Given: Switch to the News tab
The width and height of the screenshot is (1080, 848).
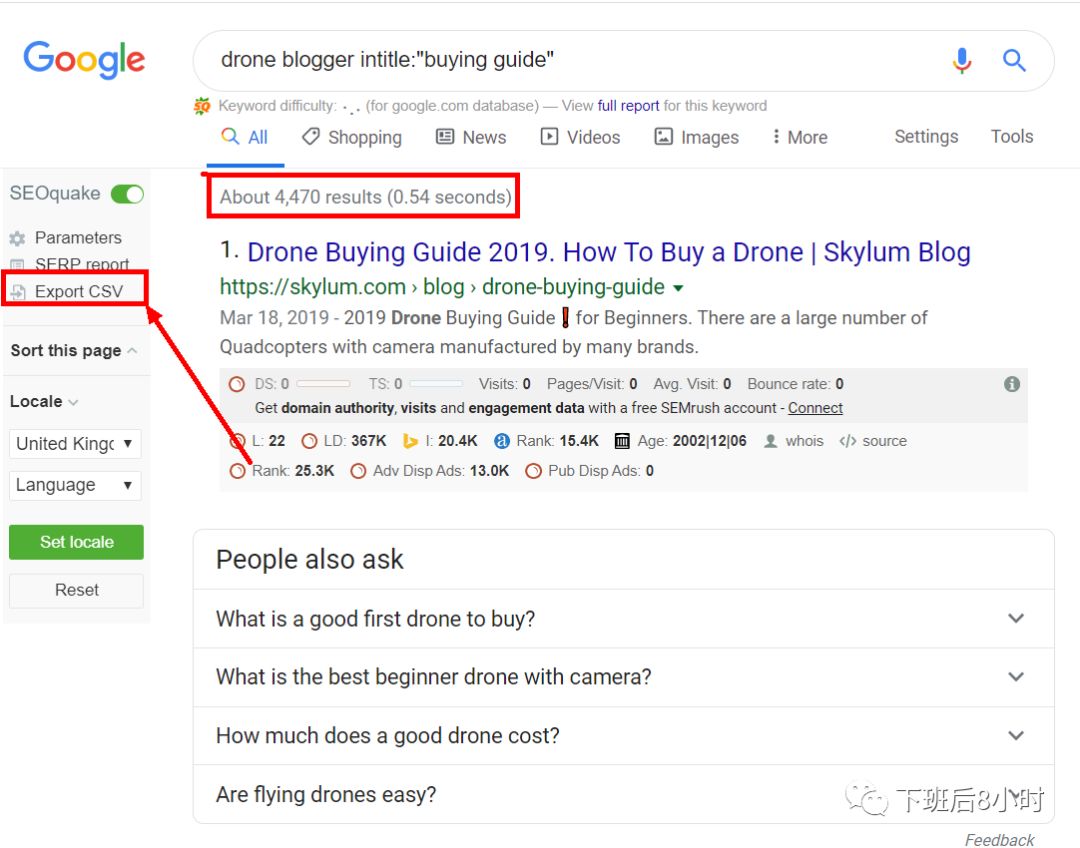Looking at the screenshot, I should [471, 138].
